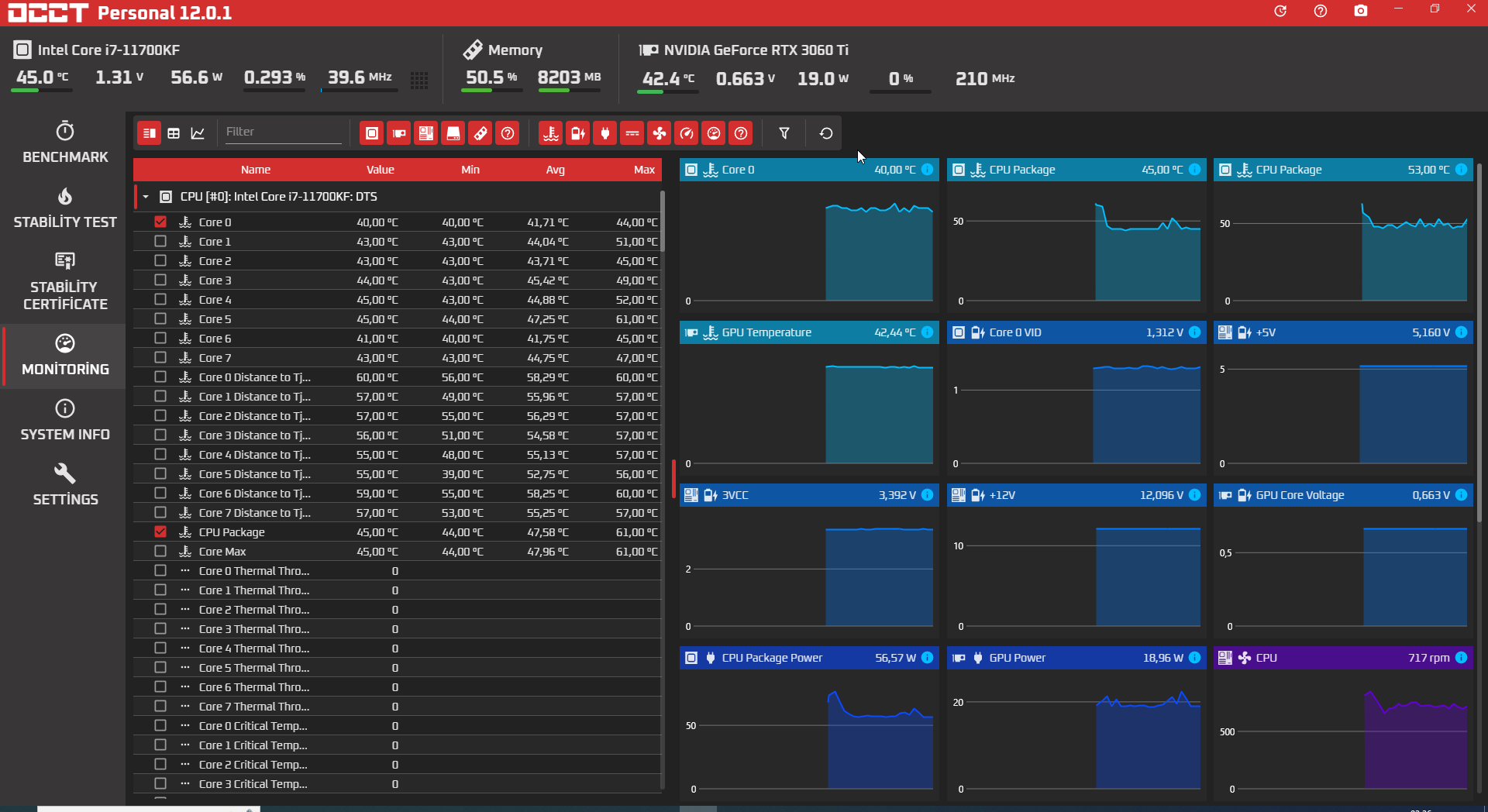Open CPU core grid next to 39.6 MHz

[x=419, y=80]
